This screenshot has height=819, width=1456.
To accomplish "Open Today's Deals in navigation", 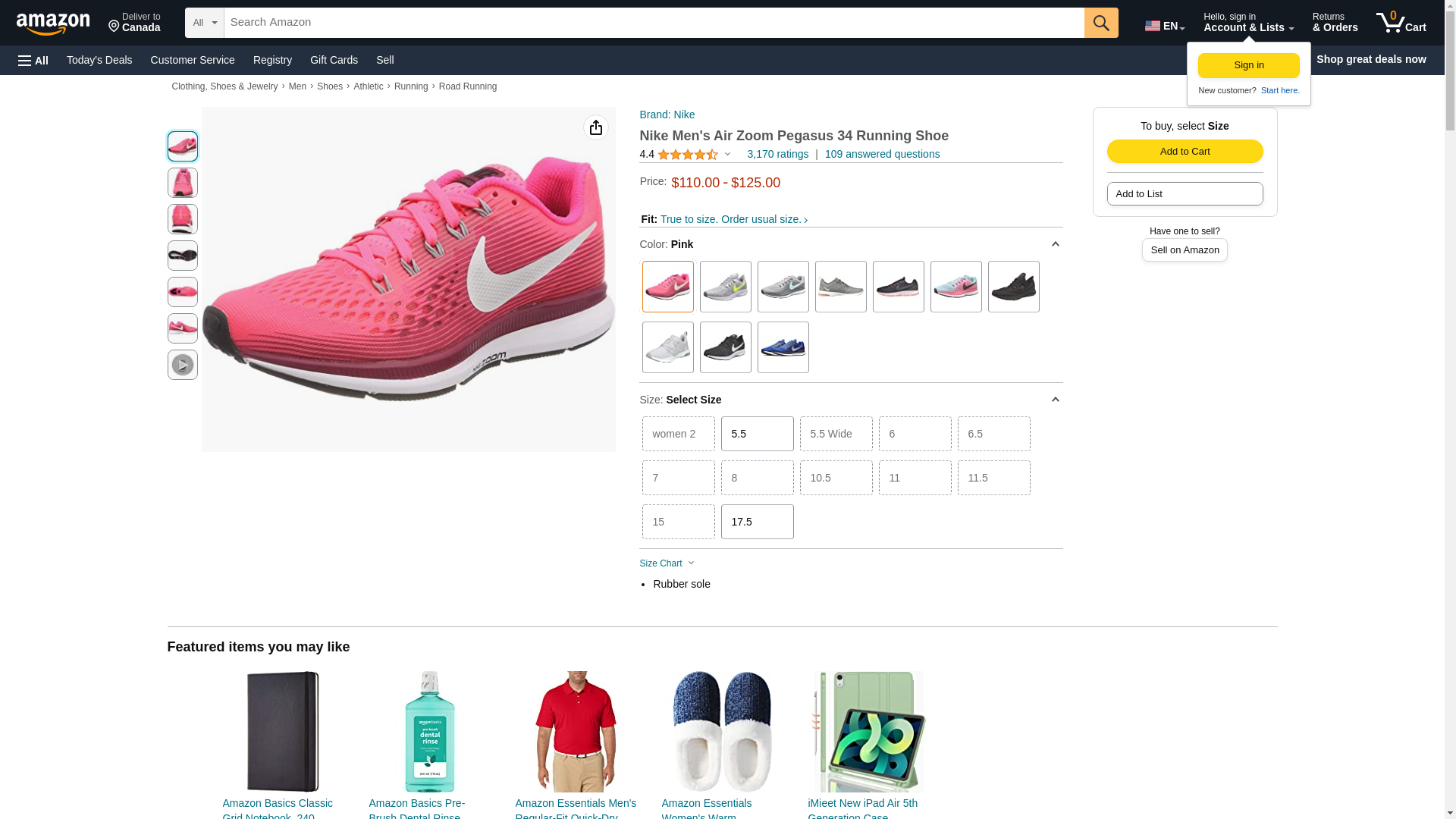I will coord(99,60).
